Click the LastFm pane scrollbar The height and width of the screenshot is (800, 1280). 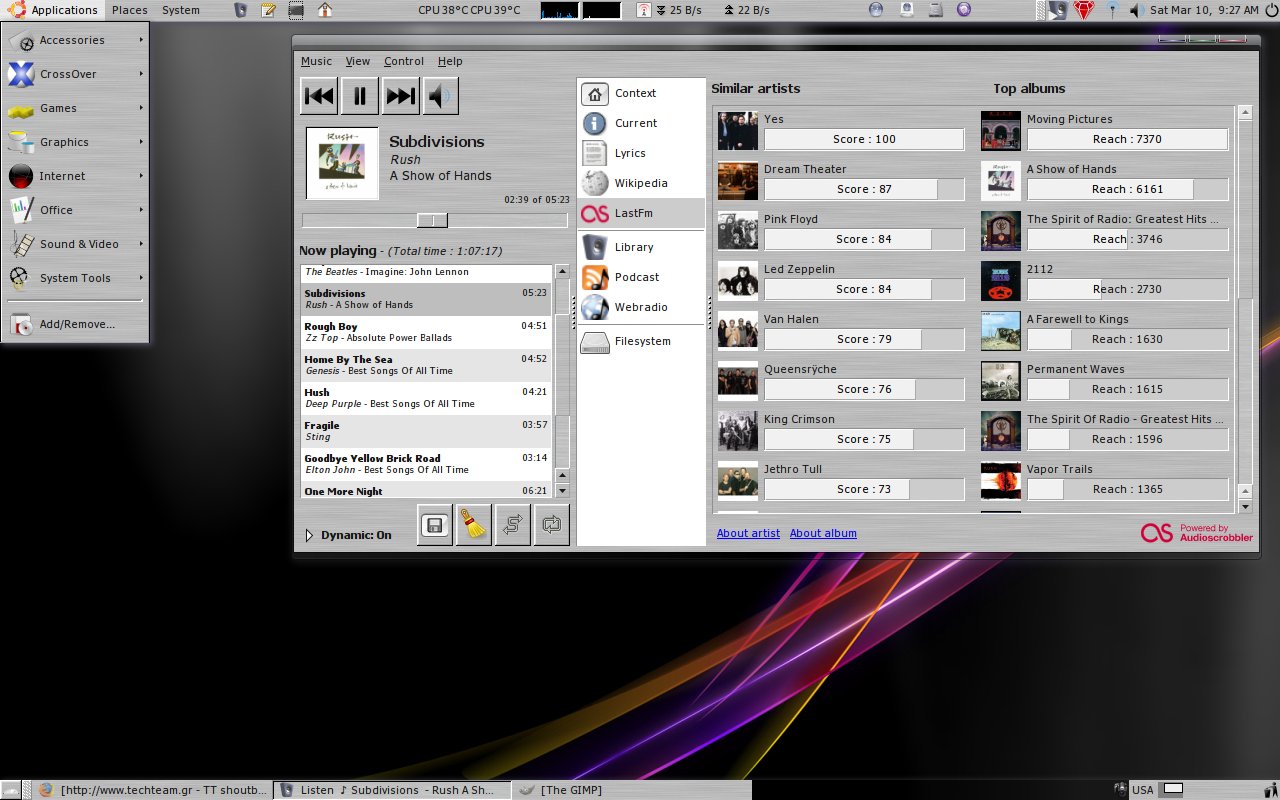[x=1245, y=308]
